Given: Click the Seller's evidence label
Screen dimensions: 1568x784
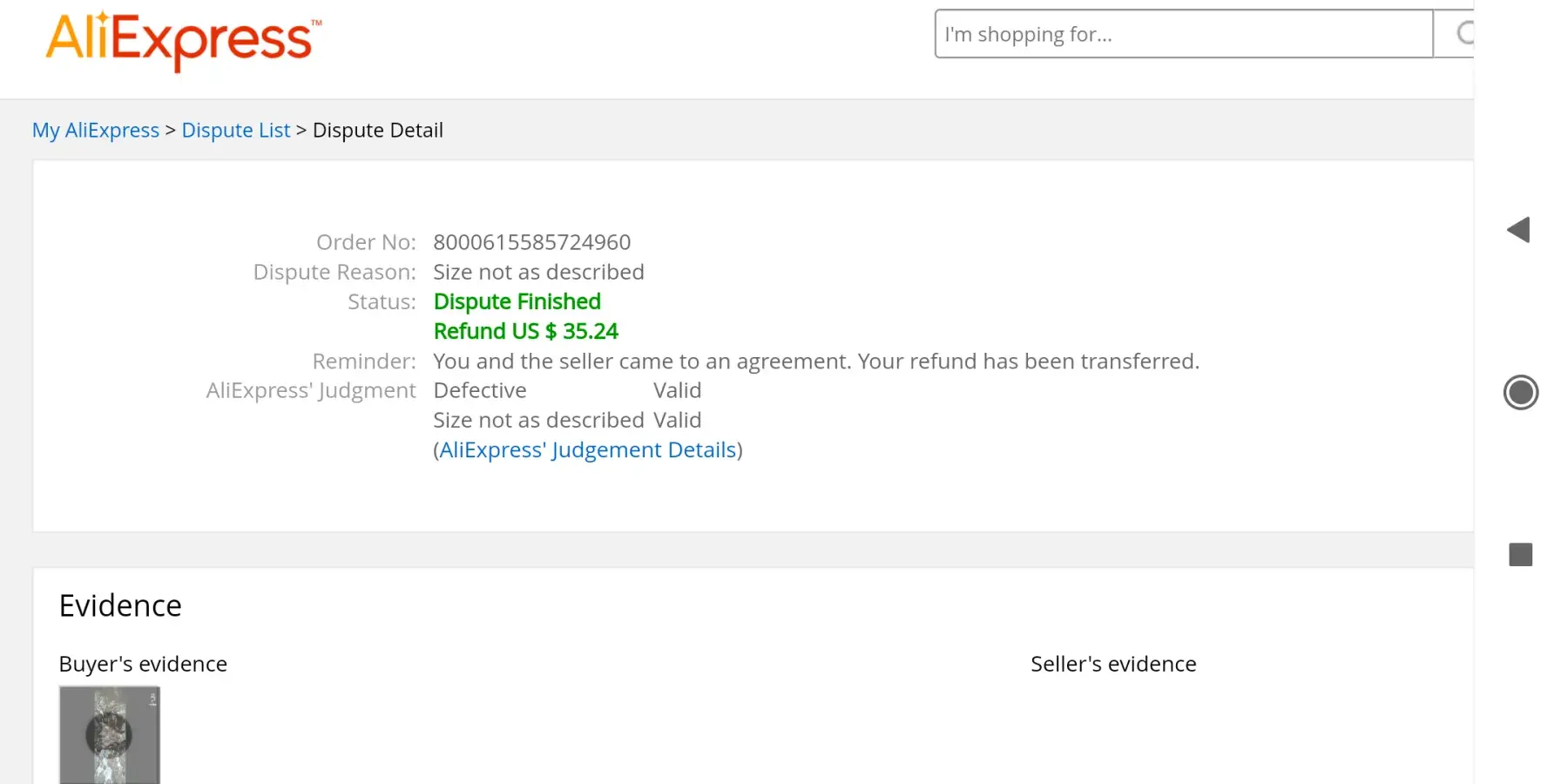Looking at the screenshot, I should coord(1112,665).
